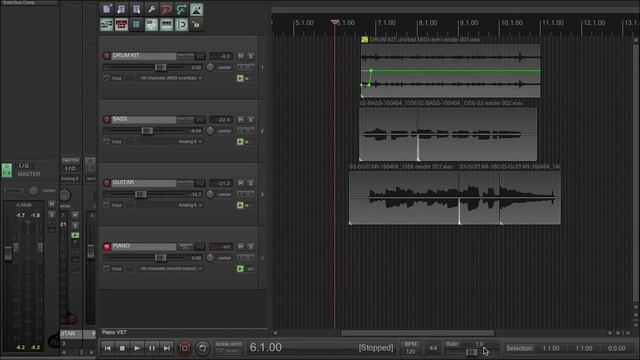The image size is (640, 360).
Task: Click the Open Project toolbar icon
Action: (x=121, y=9)
